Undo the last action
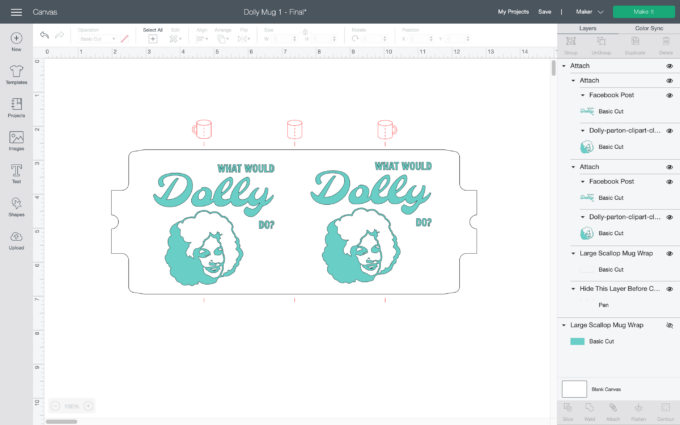Image resolution: width=680 pixels, height=425 pixels. (44, 35)
